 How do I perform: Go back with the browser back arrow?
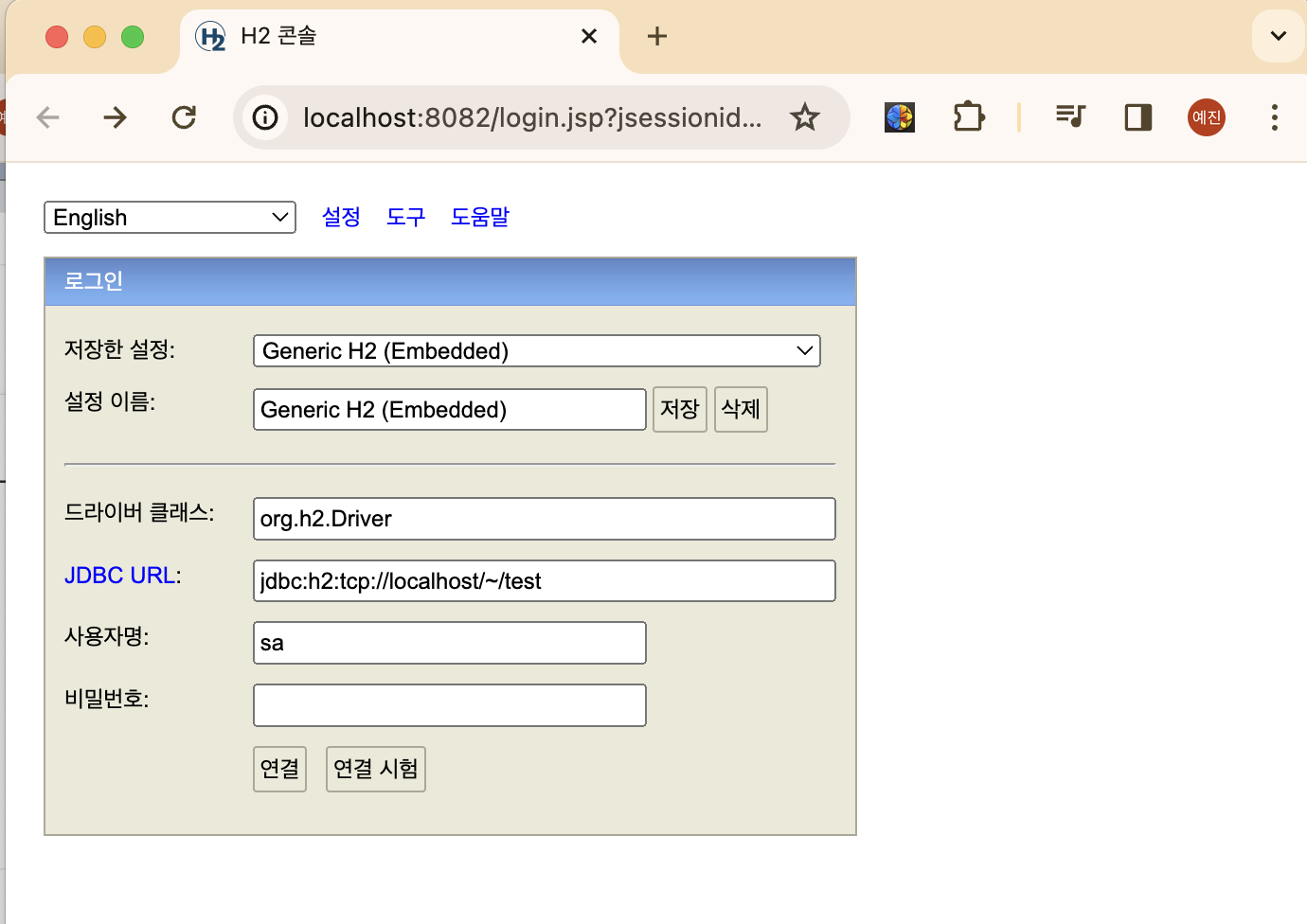click(47, 117)
